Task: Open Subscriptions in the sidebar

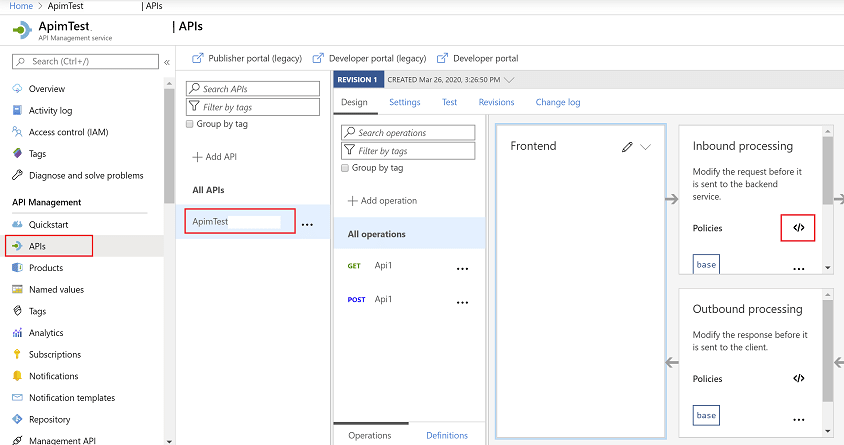Action: click(x=55, y=355)
